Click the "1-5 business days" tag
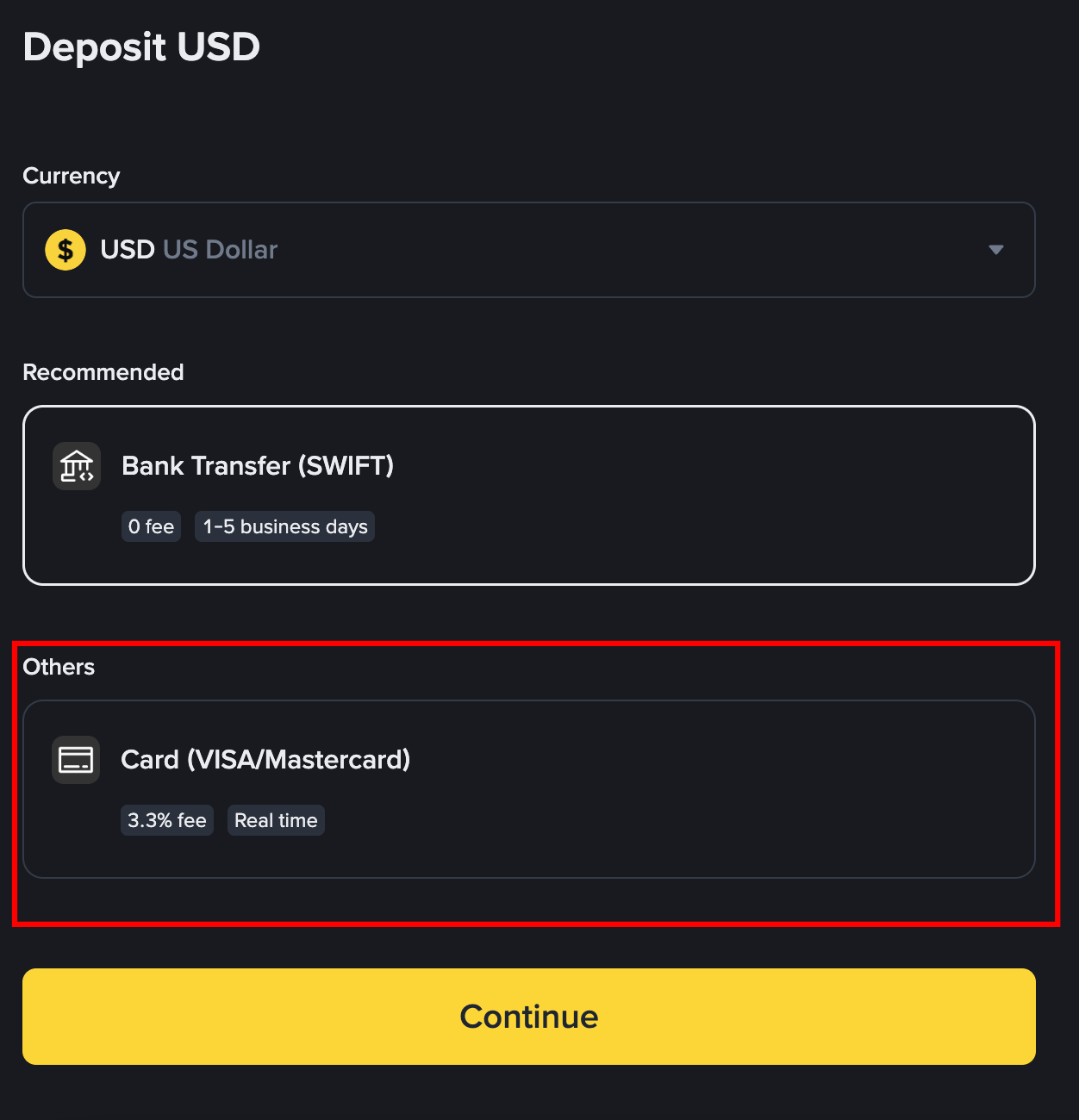This screenshot has height=1120, width=1079. (x=285, y=526)
